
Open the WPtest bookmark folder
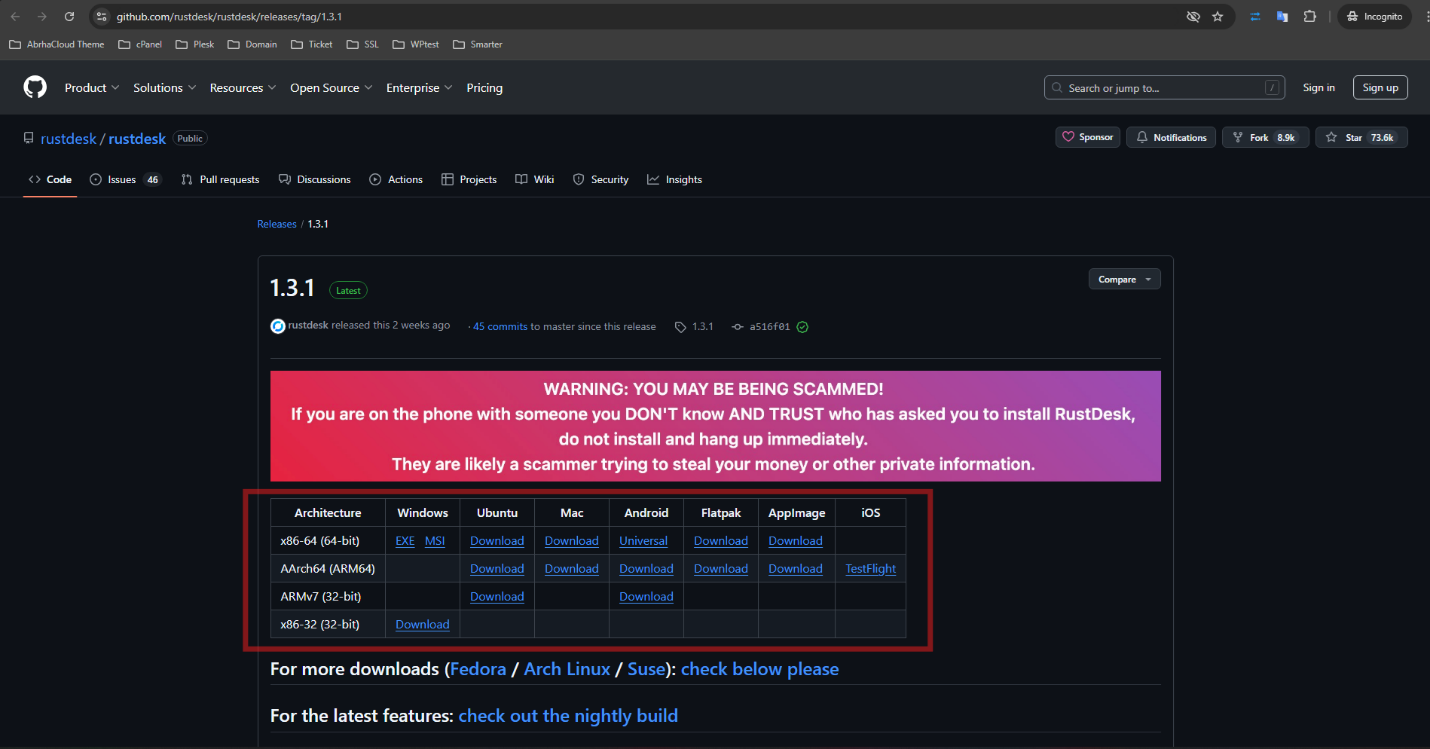coord(418,44)
